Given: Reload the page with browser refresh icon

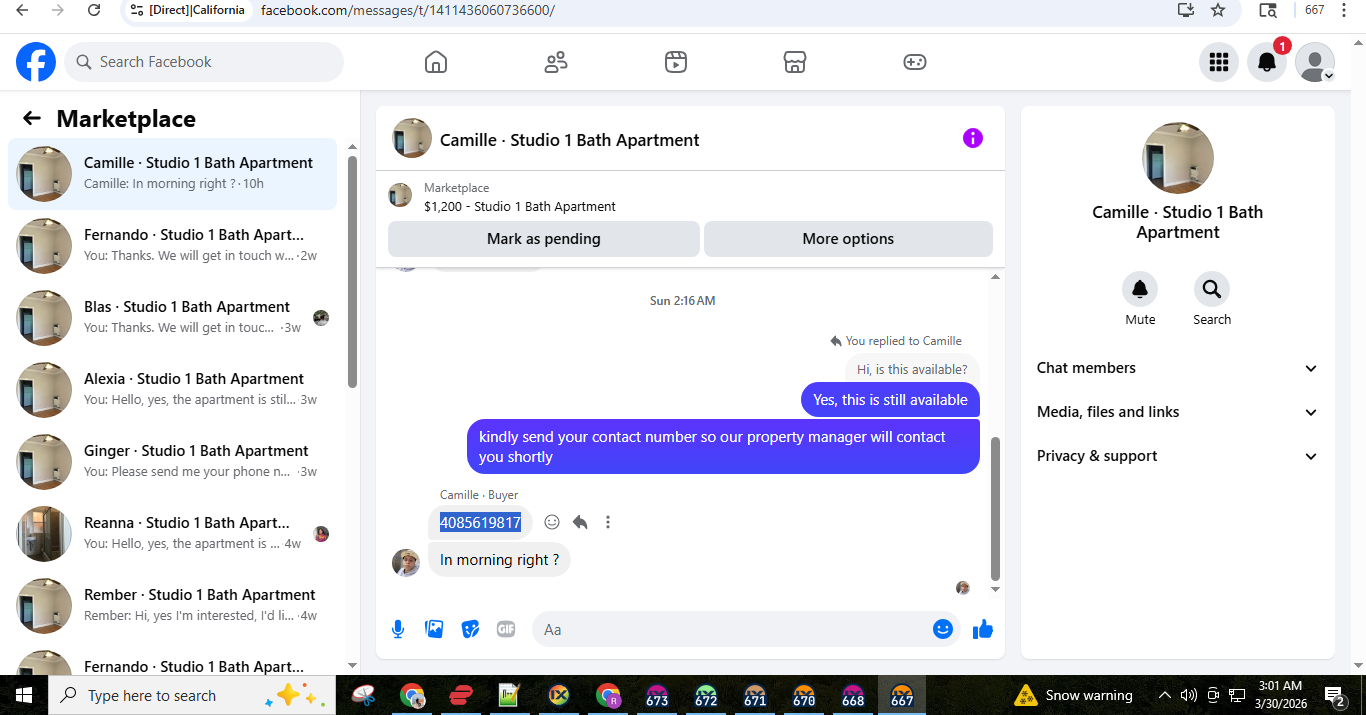Looking at the screenshot, I should (94, 10).
